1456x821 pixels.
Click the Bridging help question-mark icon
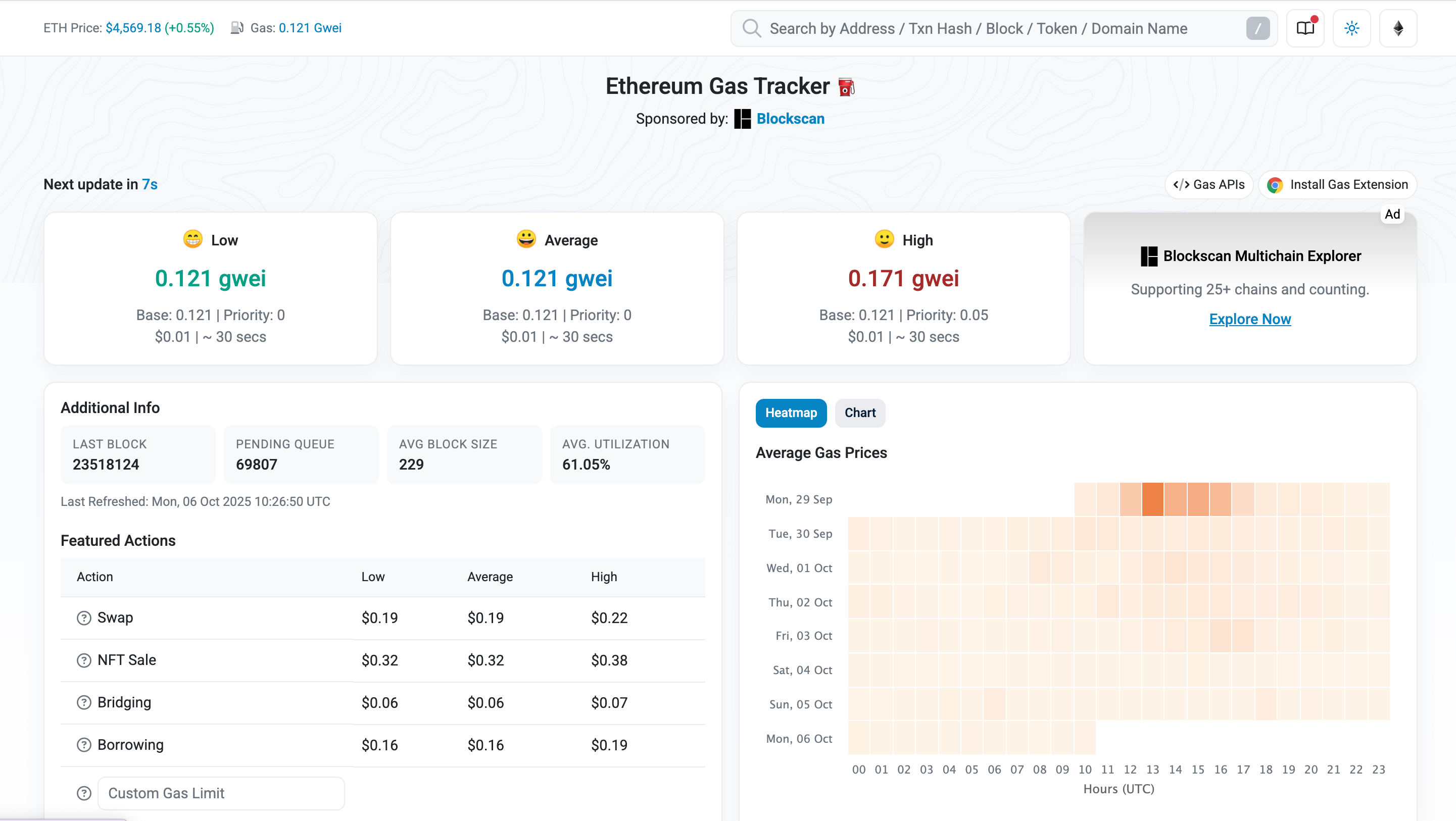pyautogui.click(x=84, y=702)
